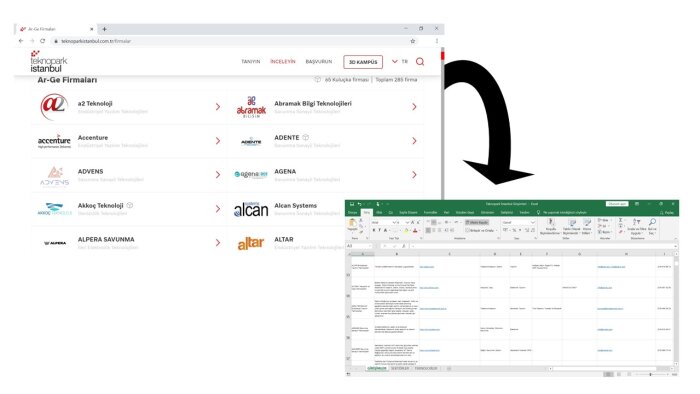
Task: Expand the Accenture row arrow
Action: coord(218,141)
